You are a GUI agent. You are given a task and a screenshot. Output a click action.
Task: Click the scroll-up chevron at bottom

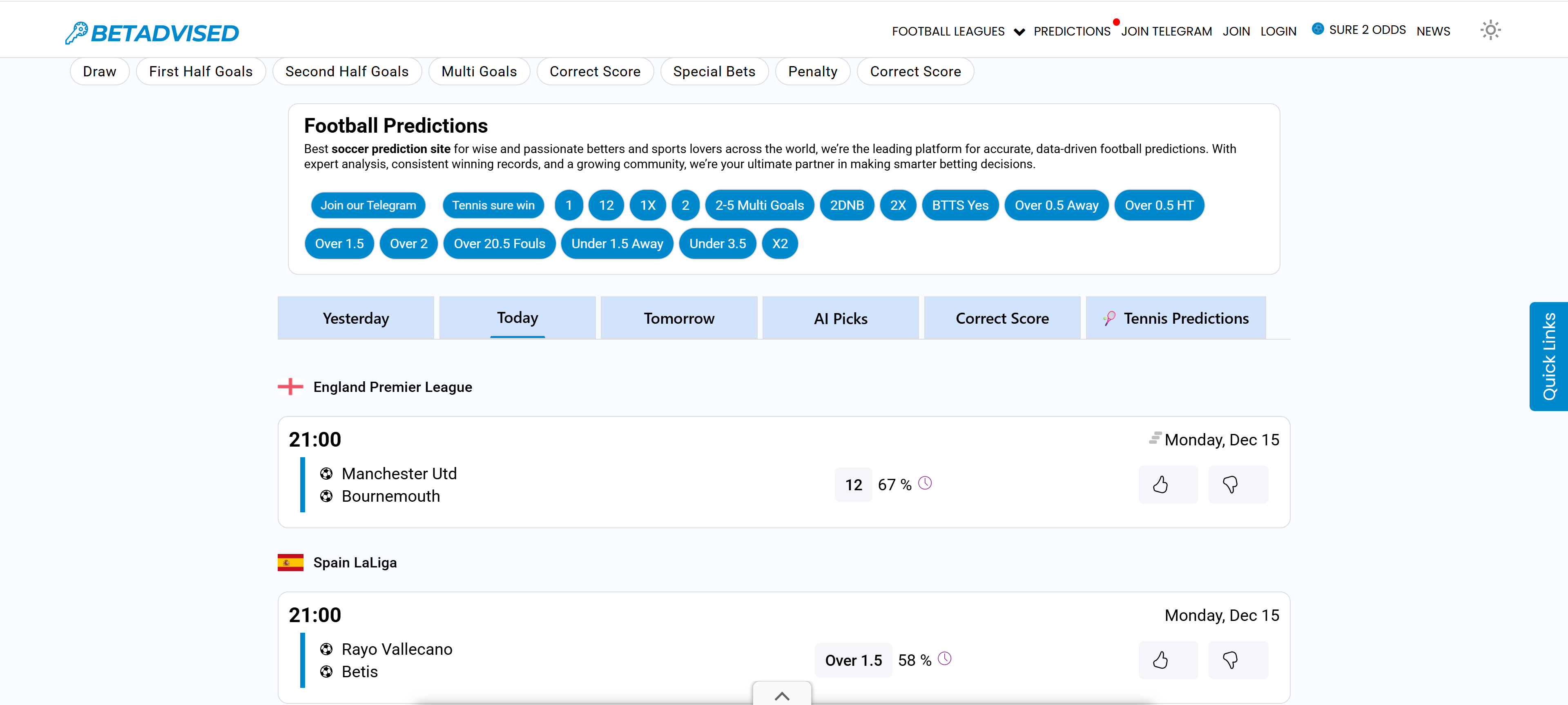coord(782,695)
